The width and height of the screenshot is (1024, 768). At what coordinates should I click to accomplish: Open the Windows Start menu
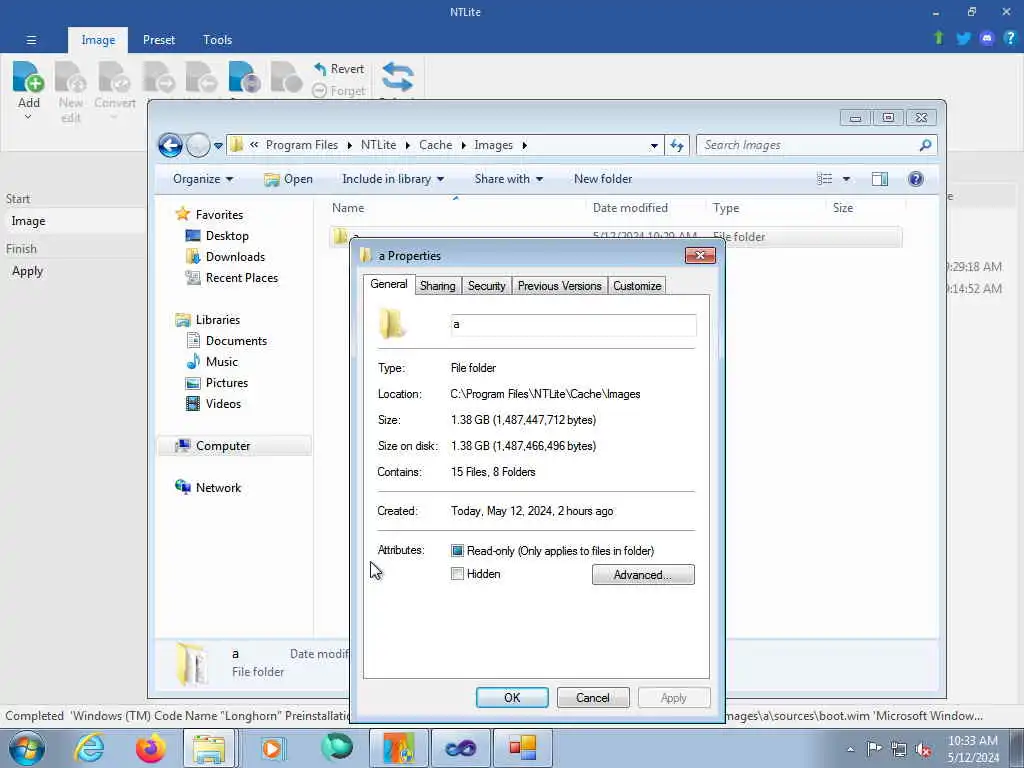(x=26, y=748)
